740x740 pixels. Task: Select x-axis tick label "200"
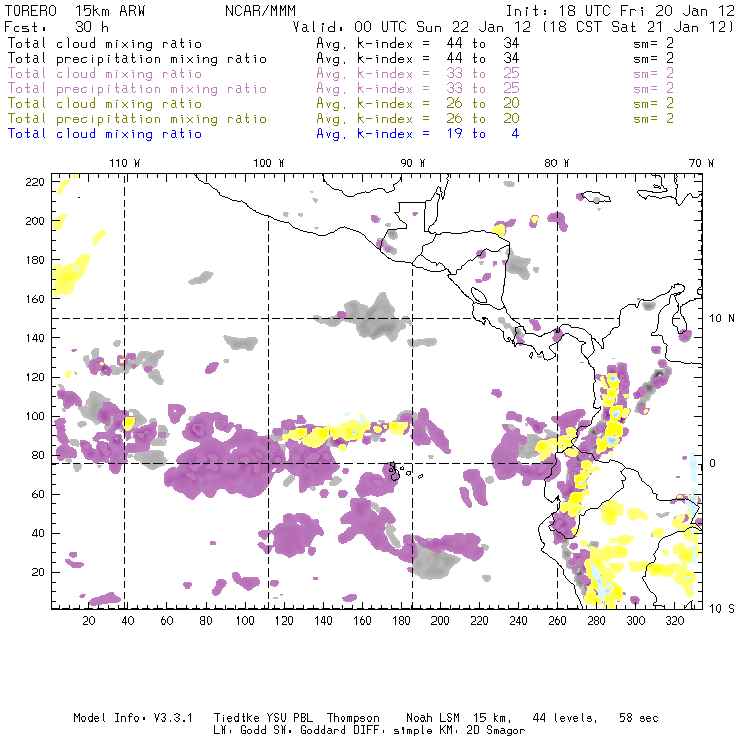coord(440,621)
